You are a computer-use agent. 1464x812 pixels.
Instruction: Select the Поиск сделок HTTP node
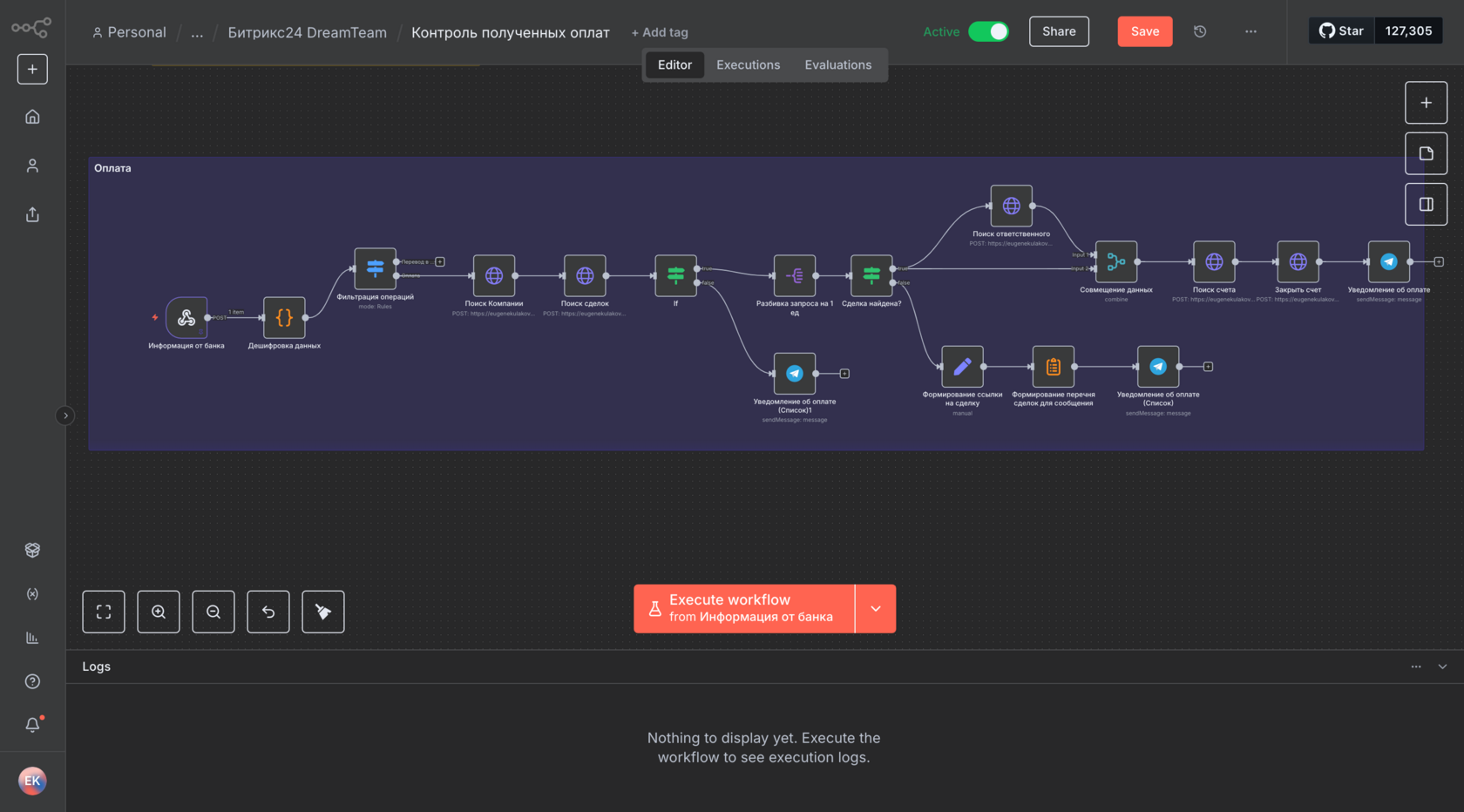pos(585,275)
